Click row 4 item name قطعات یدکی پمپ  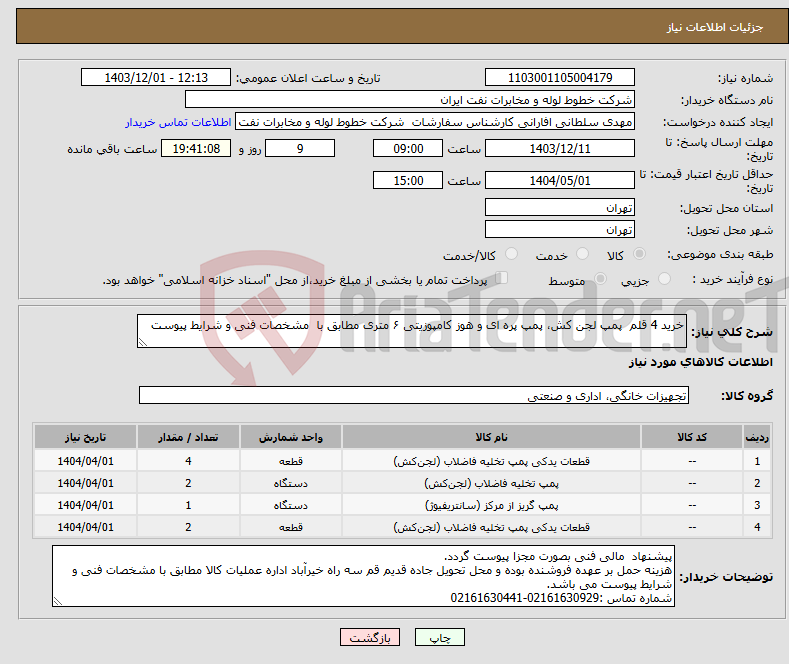(x=491, y=527)
